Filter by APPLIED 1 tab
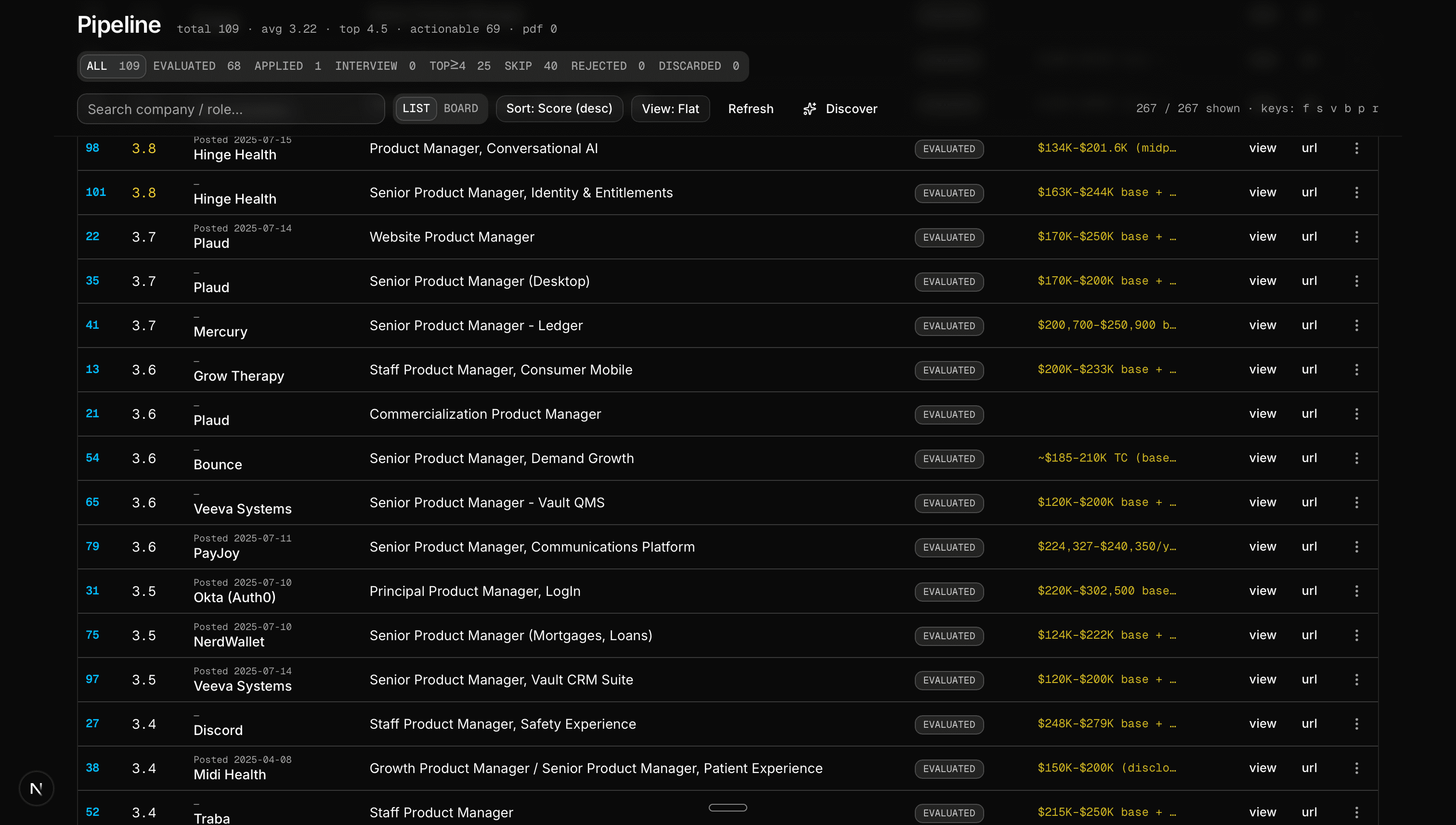The width and height of the screenshot is (1456, 825). tap(287, 66)
